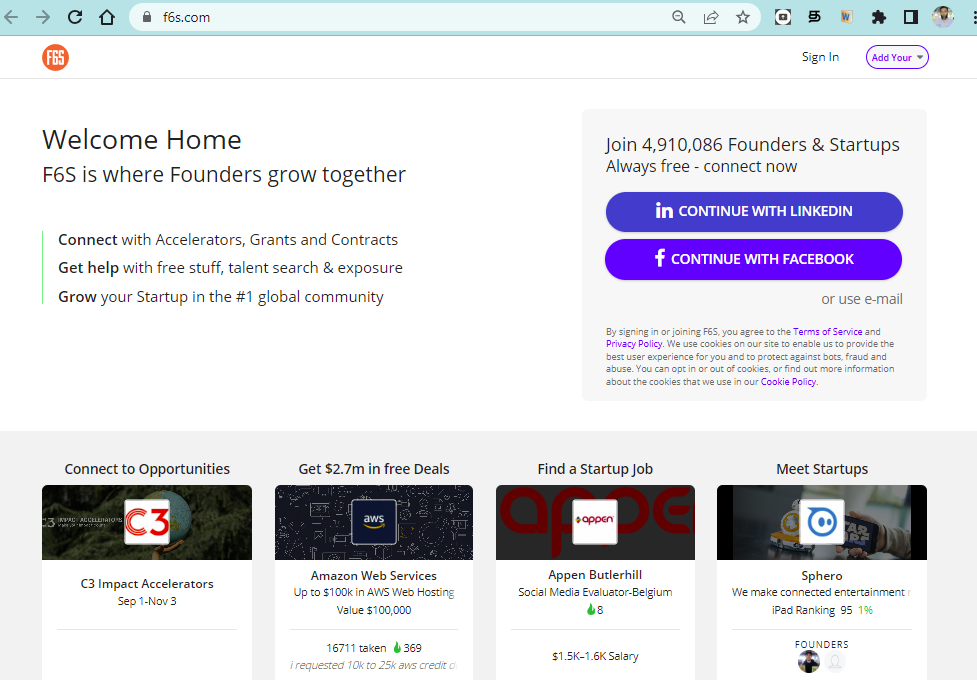
Task: Click the appen logo tile
Action: 595,522
